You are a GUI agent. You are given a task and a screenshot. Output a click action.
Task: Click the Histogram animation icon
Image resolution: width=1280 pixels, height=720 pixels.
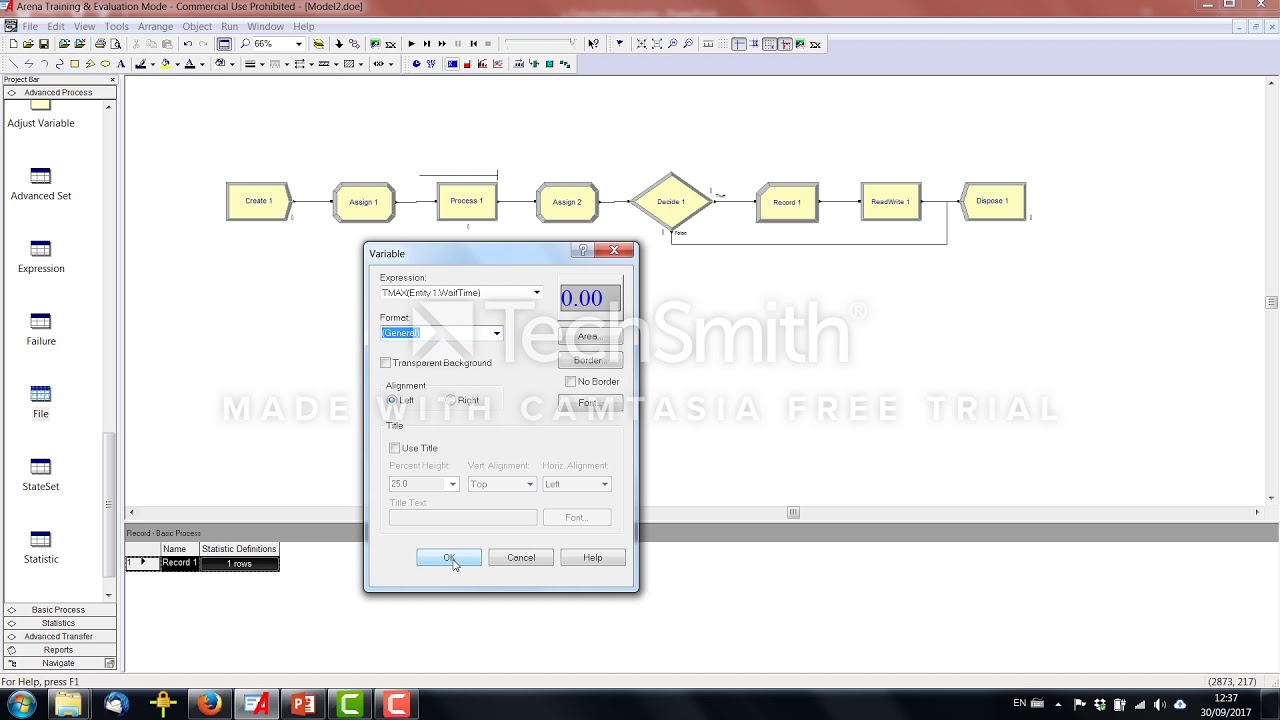pos(482,64)
